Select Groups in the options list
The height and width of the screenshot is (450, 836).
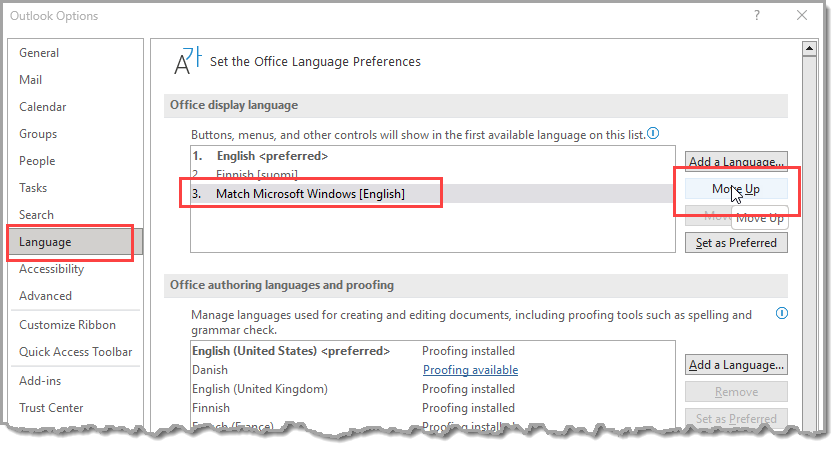38,134
